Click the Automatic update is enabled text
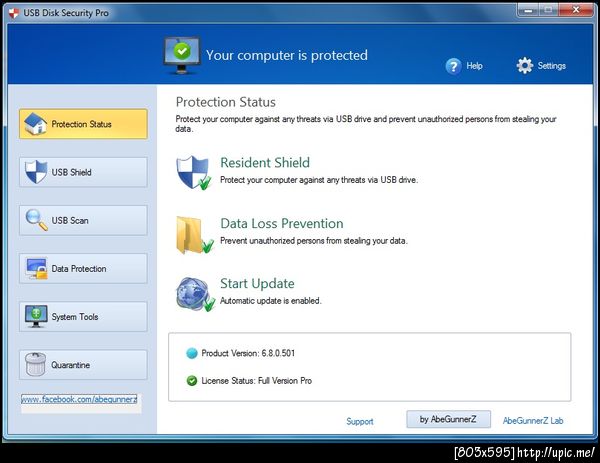 (x=271, y=301)
